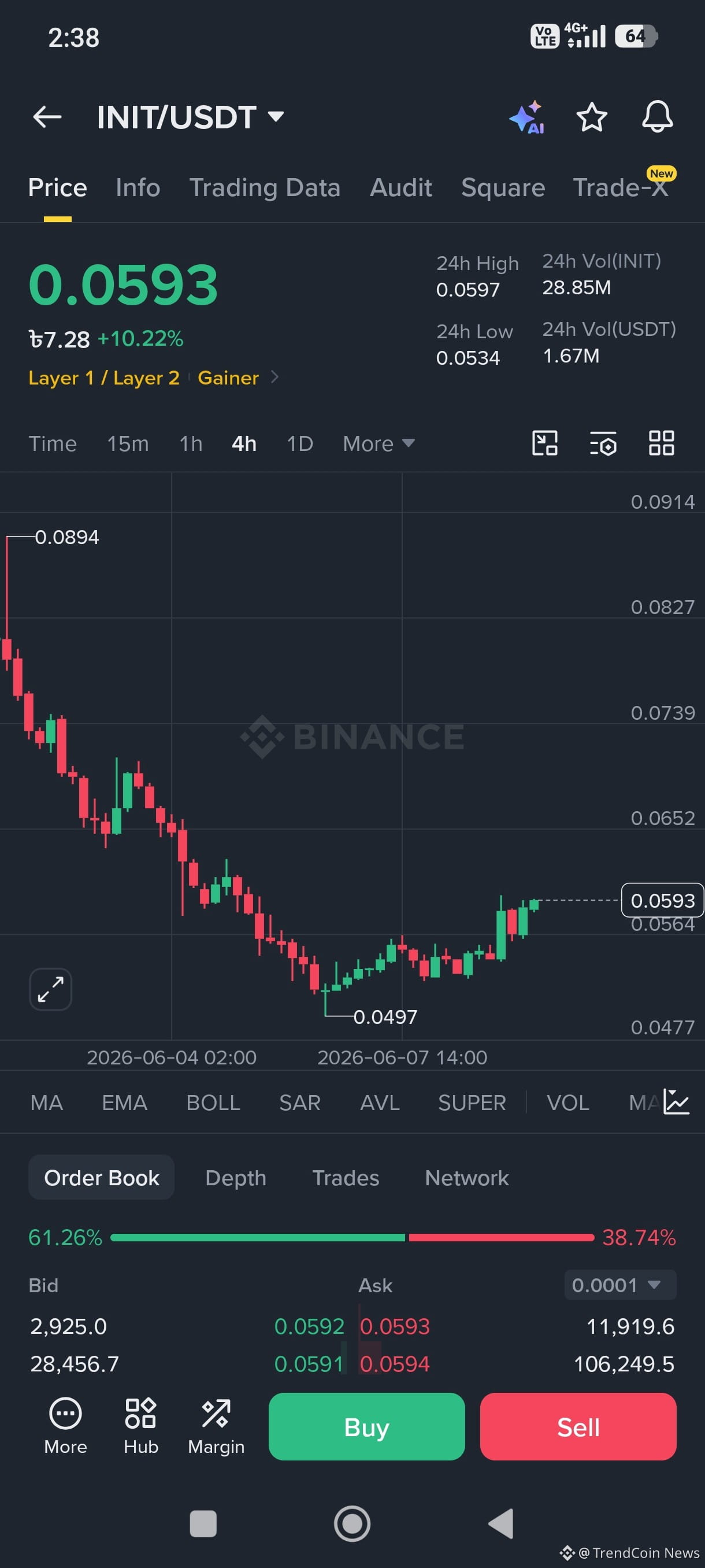Toggle the SUPER indicator

(x=472, y=1103)
